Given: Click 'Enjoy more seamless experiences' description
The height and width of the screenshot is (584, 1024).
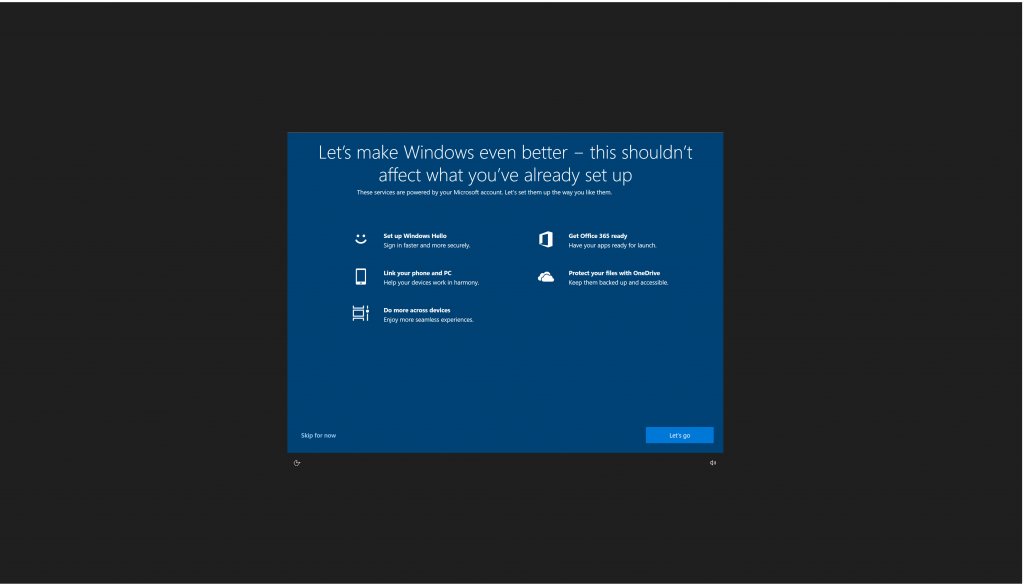Looking at the screenshot, I should (428, 320).
